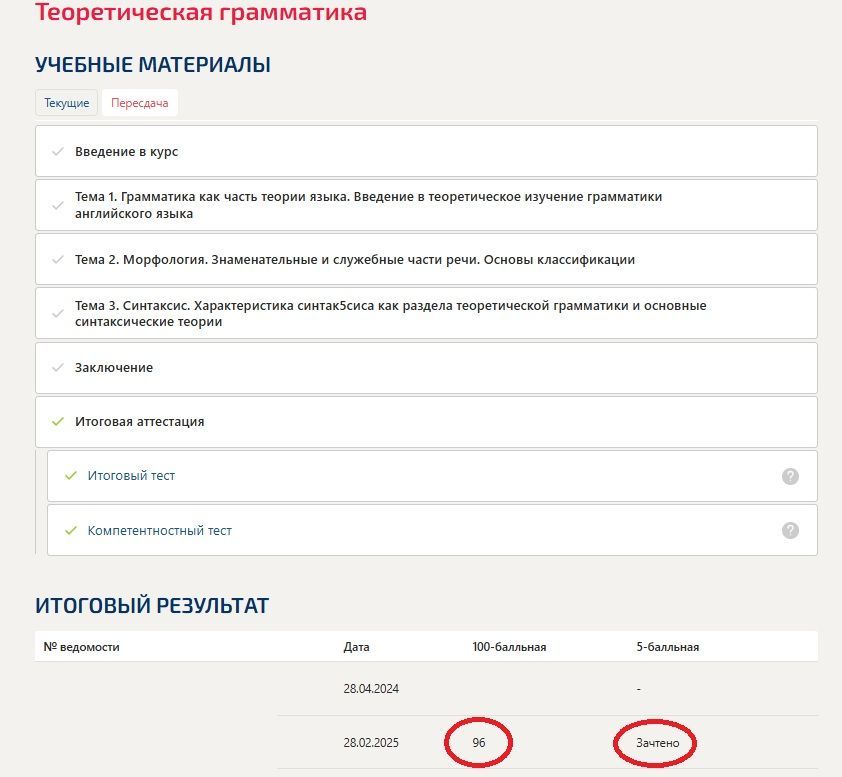The image size is (842, 777).
Task: Expand the Заключение section
Action: 426,368
